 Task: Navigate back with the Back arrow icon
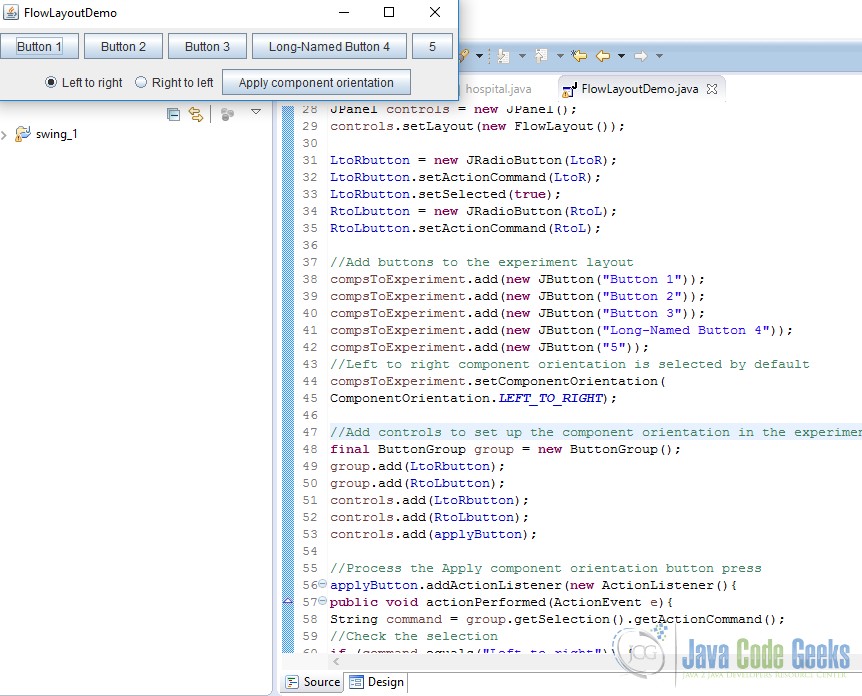point(603,57)
